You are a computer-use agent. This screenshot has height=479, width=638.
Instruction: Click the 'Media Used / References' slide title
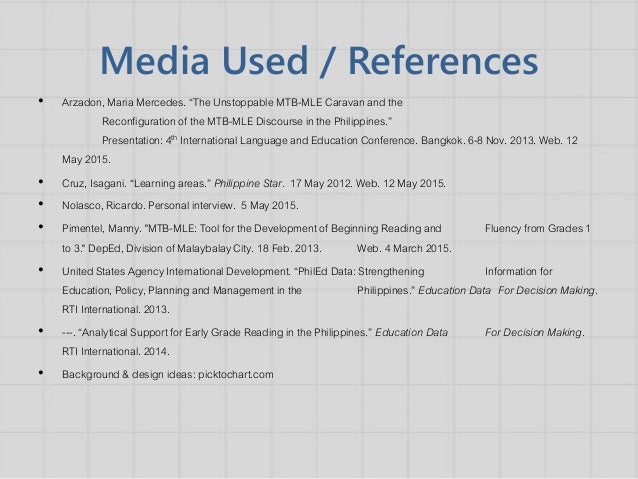coord(319,61)
